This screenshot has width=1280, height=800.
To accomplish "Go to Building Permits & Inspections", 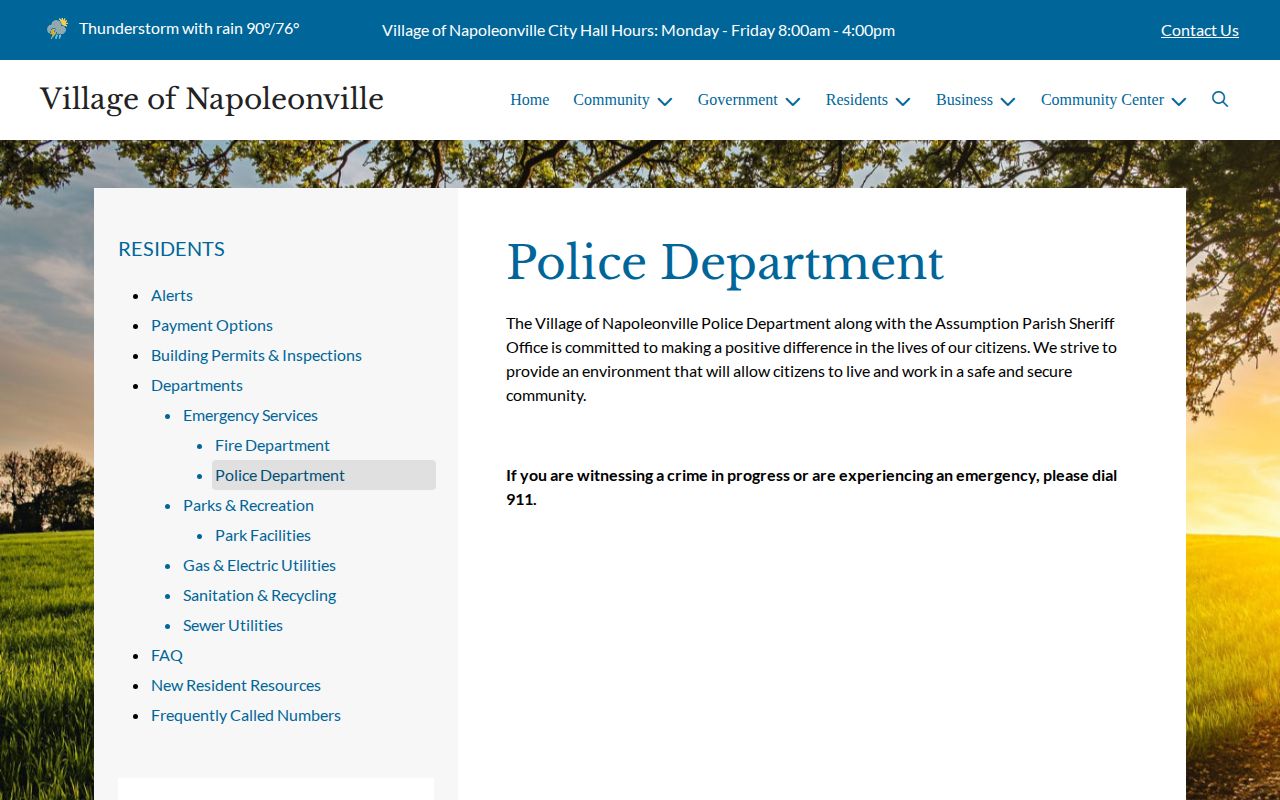I will click(256, 355).
